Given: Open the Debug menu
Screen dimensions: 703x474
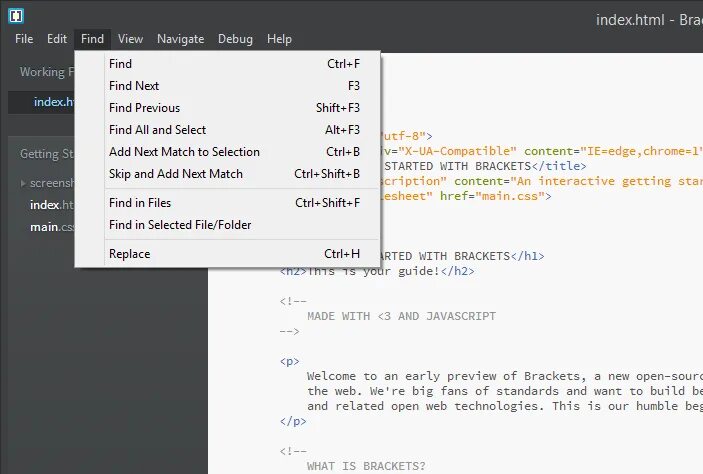Looking at the screenshot, I should click(235, 39).
